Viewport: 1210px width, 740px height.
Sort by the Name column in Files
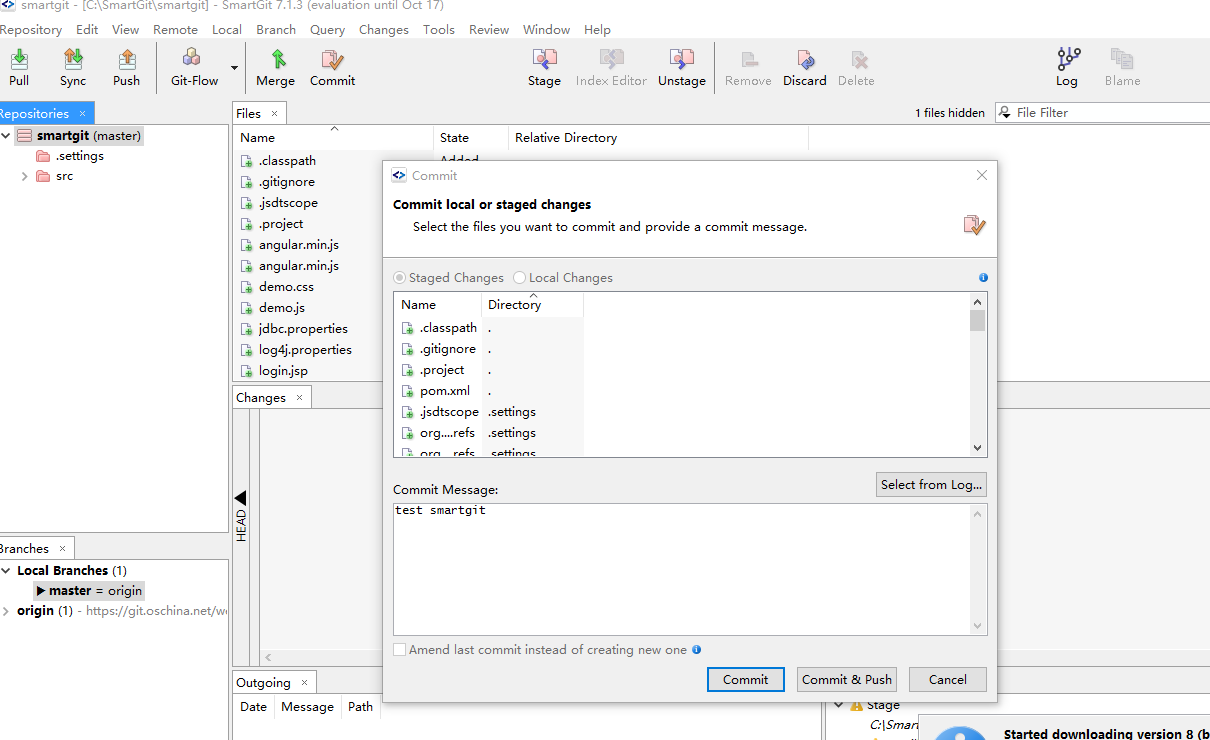(x=334, y=137)
